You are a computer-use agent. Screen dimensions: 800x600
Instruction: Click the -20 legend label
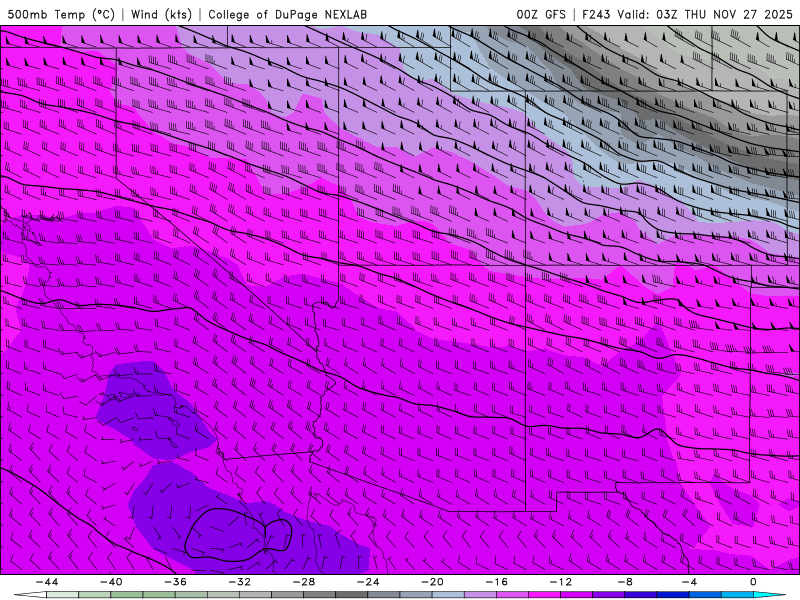(432, 582)
